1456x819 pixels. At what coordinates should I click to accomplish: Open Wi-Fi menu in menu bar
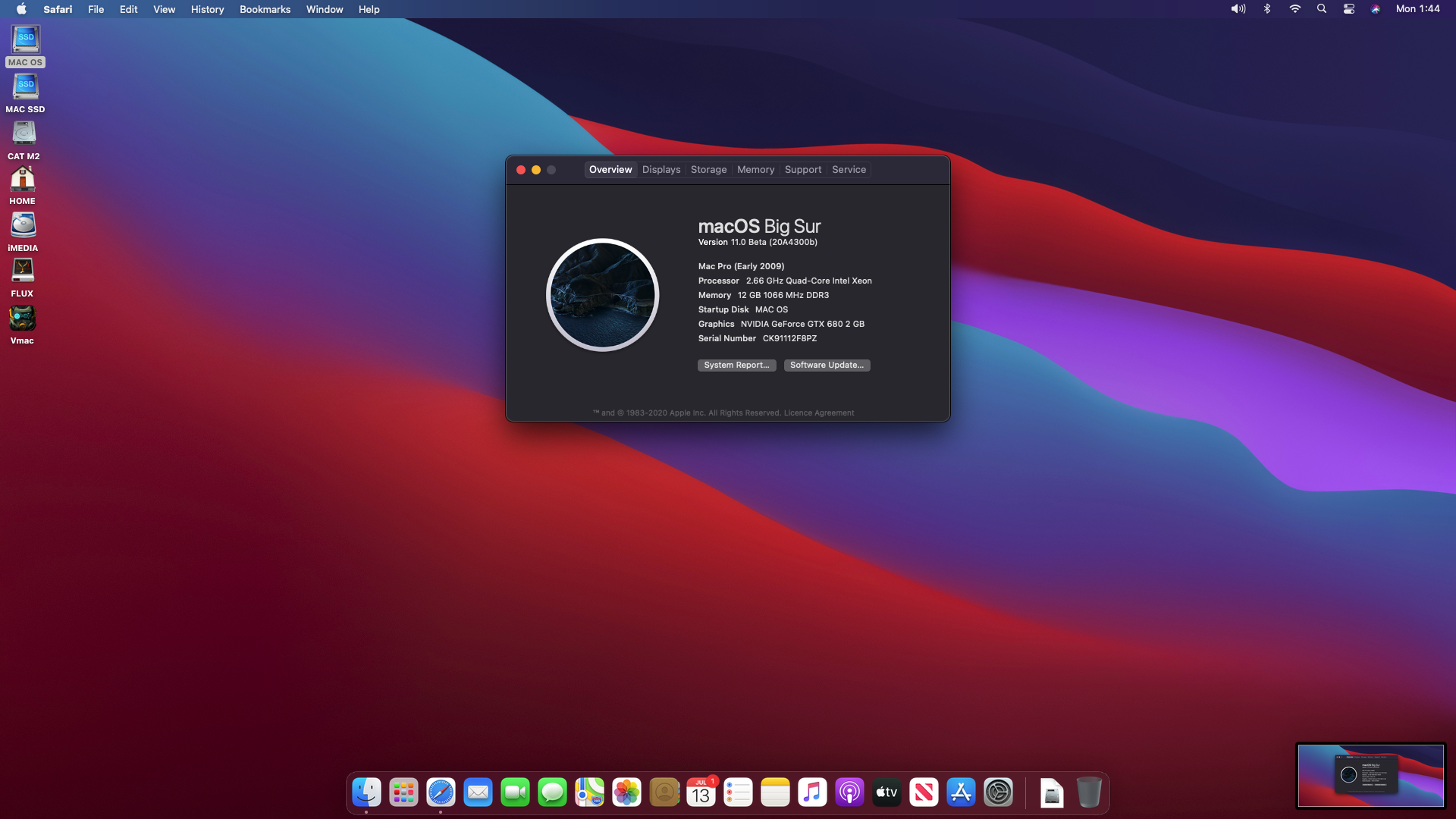click(1294, 9)
